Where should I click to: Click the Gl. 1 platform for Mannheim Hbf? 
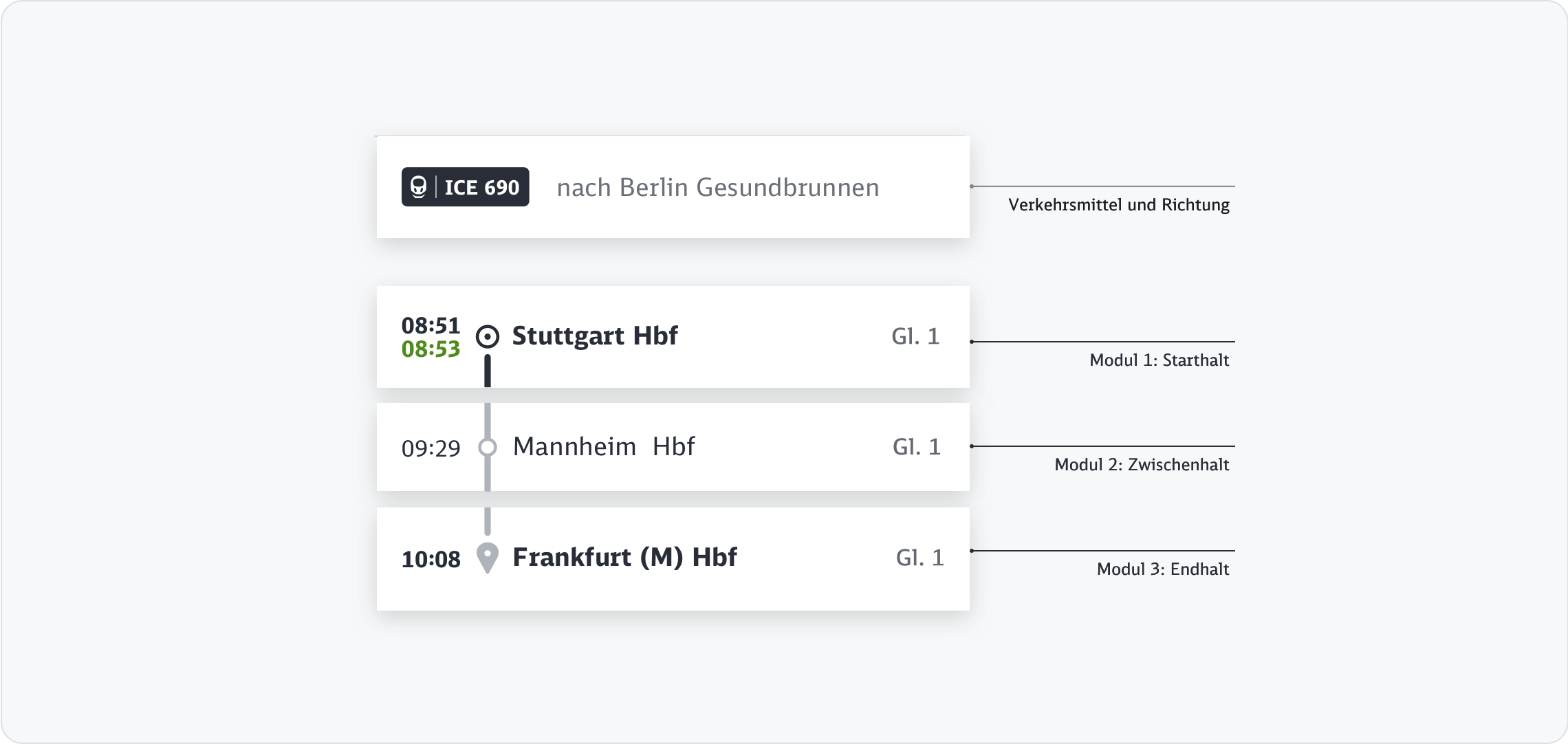916,447
